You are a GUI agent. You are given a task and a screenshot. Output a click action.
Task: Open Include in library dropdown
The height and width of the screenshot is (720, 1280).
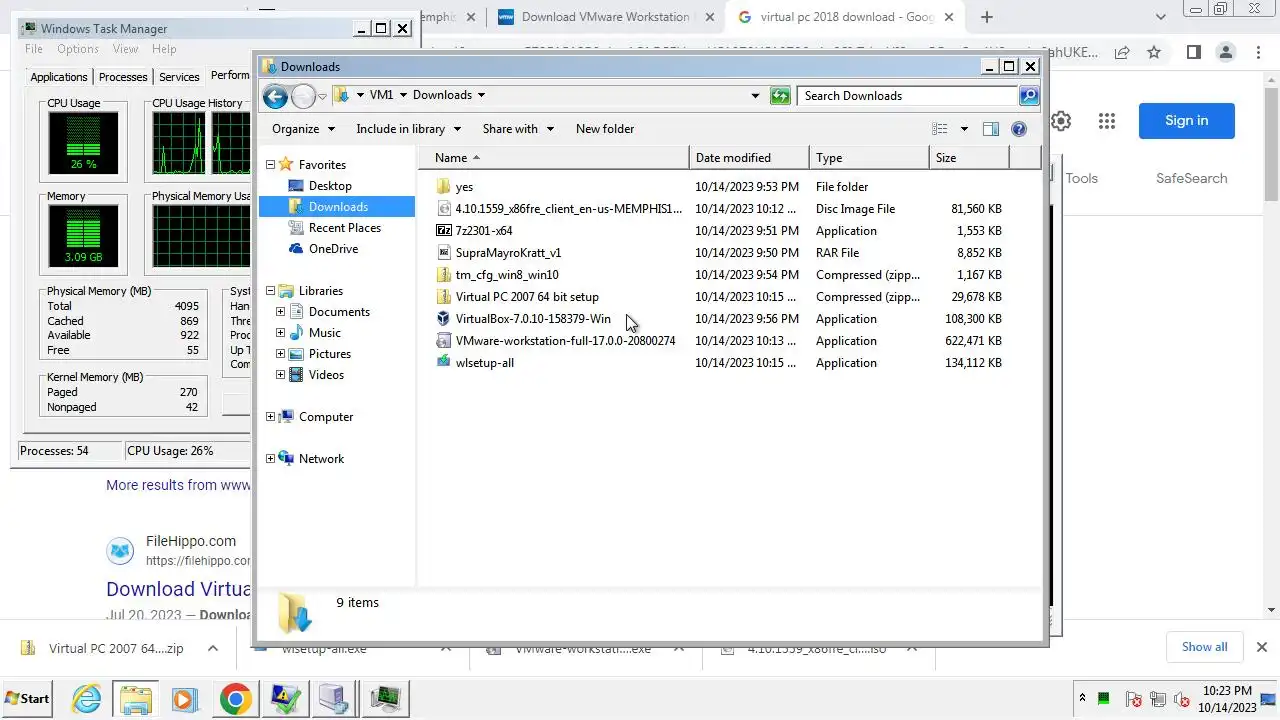(x=408, y=129)
